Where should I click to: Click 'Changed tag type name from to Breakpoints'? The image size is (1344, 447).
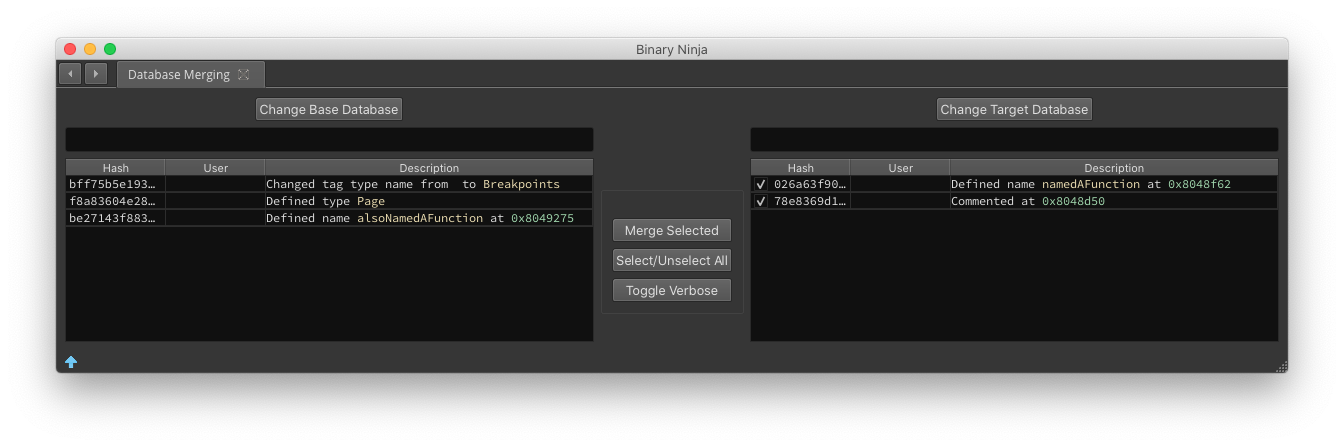pyautogui.click(x=413, y=184)
